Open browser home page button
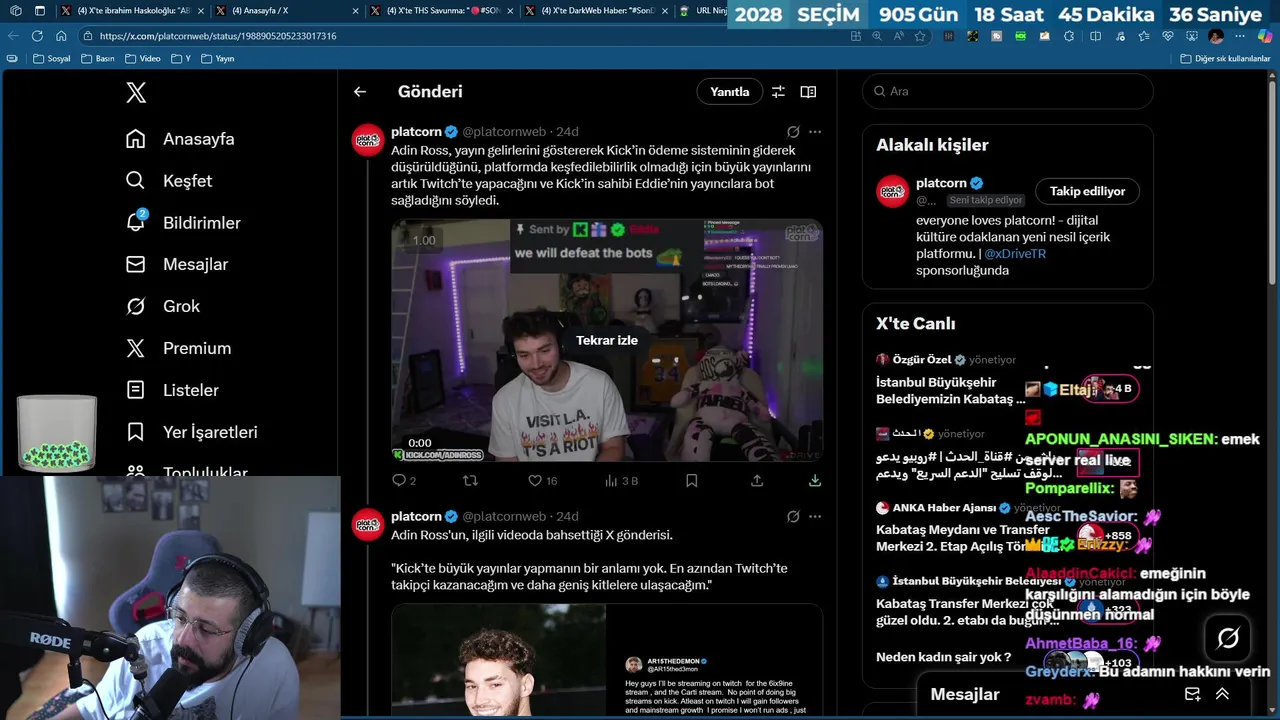Image resolution: width=1280 pixels, height=720 pixels. pos(61,36)
